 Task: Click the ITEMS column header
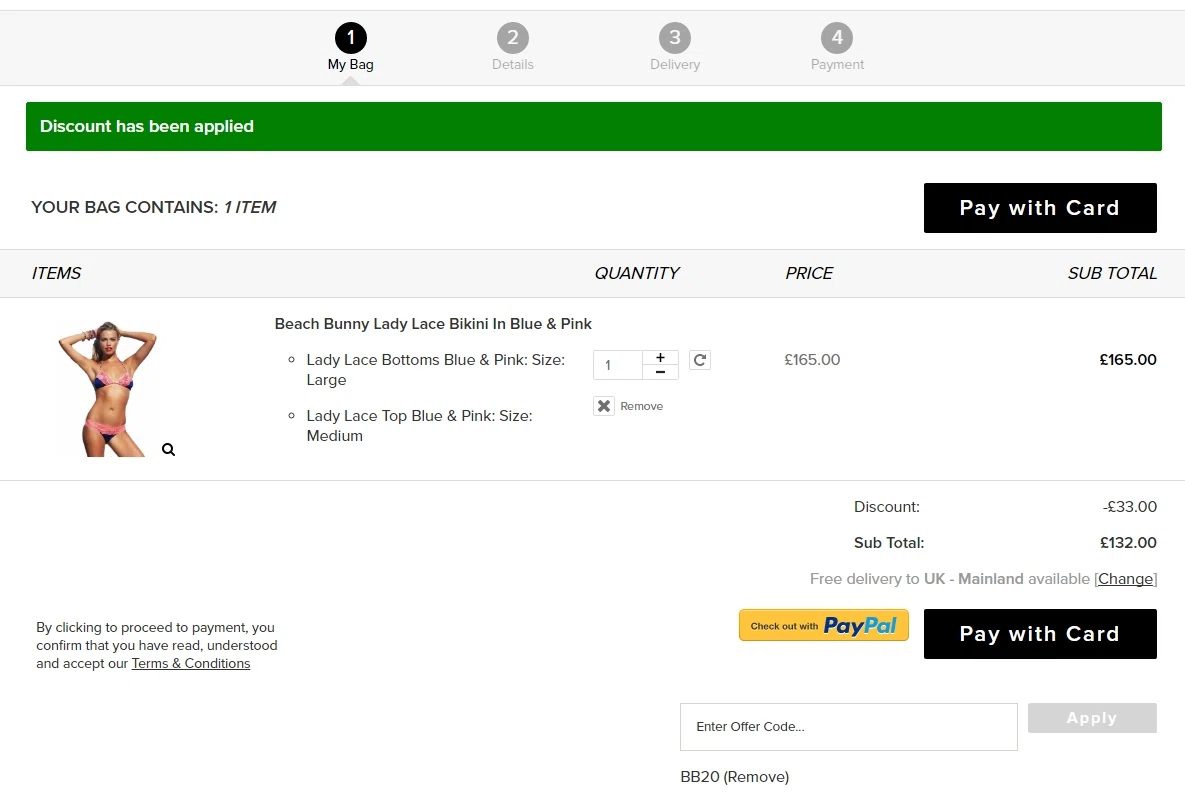coord(56,273)
